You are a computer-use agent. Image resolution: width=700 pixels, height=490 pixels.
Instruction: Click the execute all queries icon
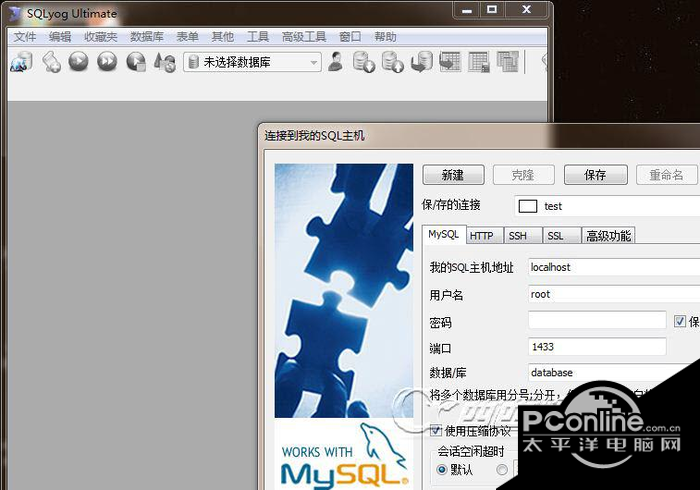coord(107,62)
